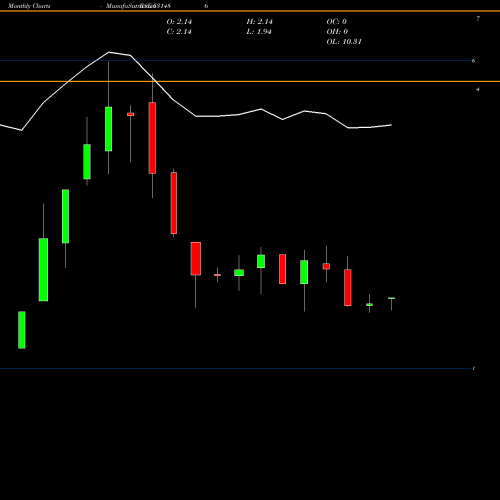500x500 pixels.
Task: Click the price axis label 7
Action: [478, 19]
